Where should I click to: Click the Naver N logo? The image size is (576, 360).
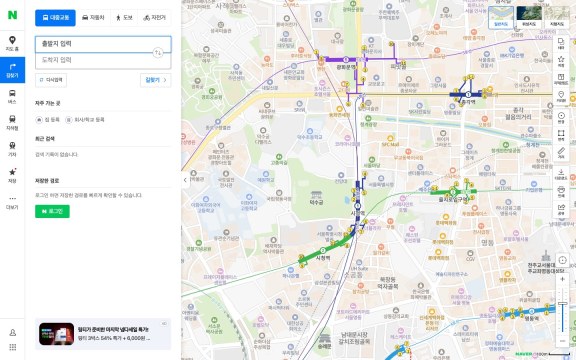pyautogui.click(x=12, y=15)
